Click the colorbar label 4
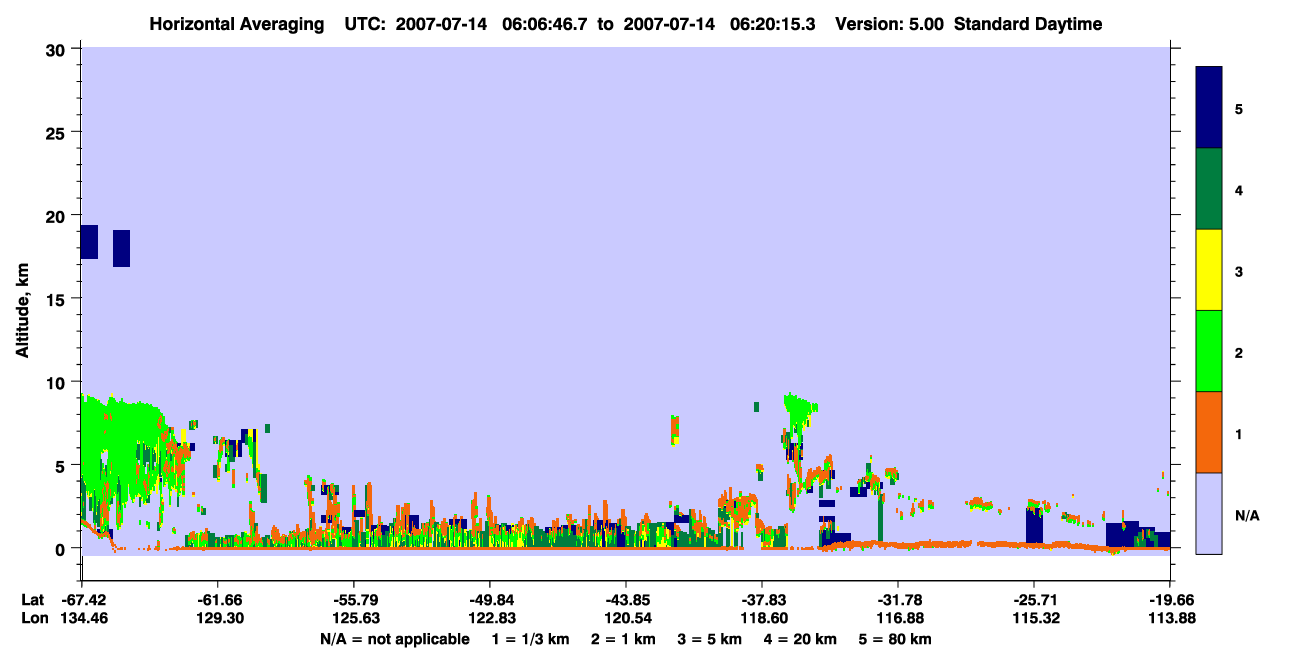The width and height of the screenshot is (1300, 667). pyautogui.click(x=1239, y=189)
